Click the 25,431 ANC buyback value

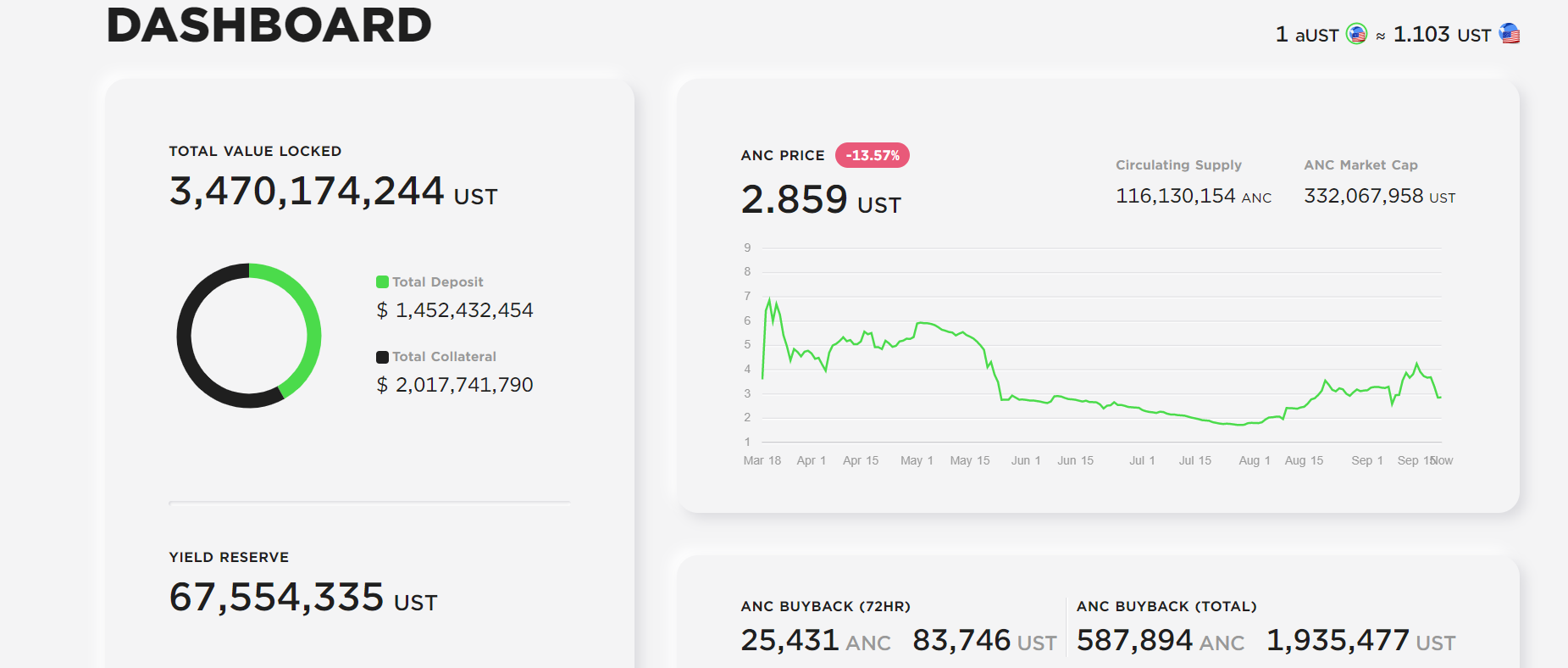(x=816, y=641)
